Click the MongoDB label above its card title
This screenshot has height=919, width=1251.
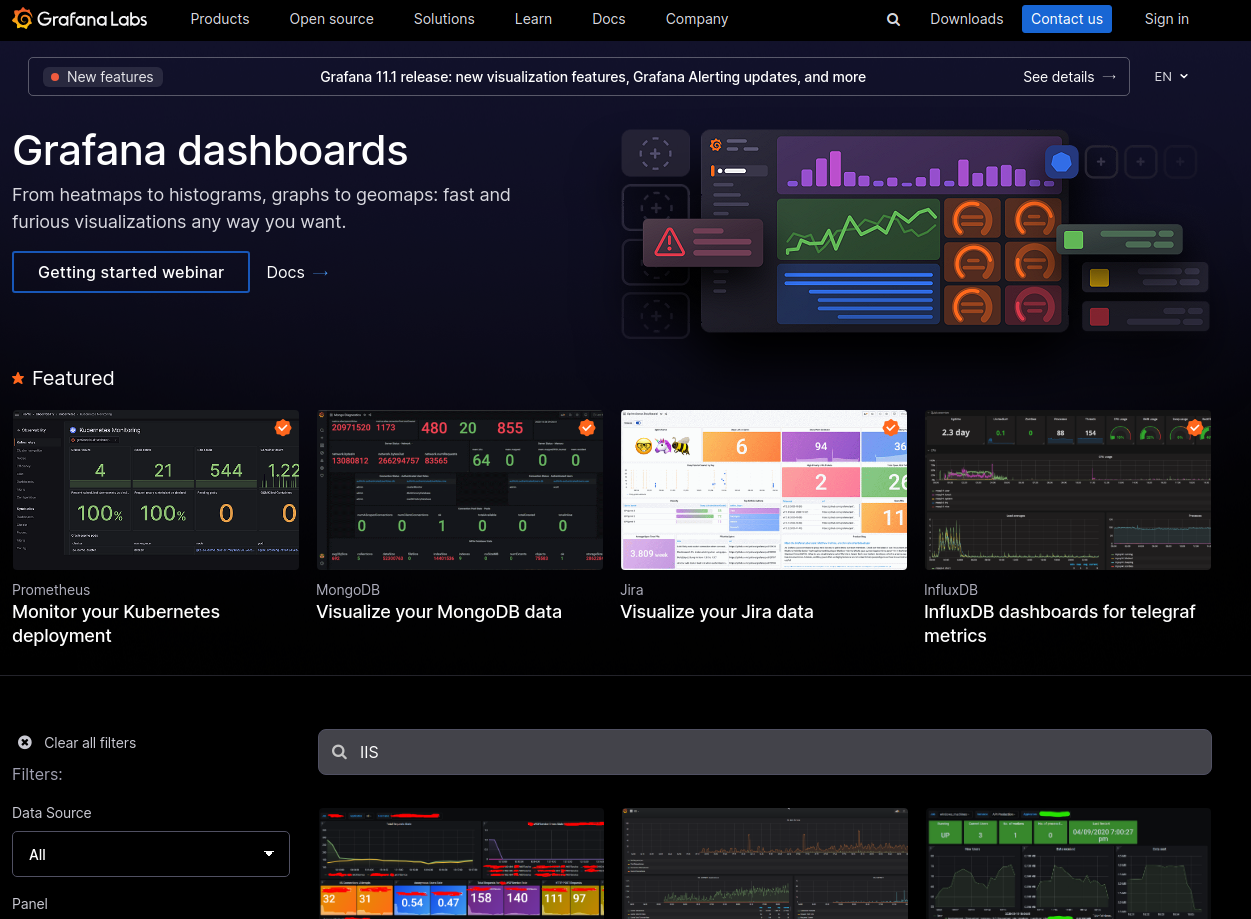click(348, 590)
